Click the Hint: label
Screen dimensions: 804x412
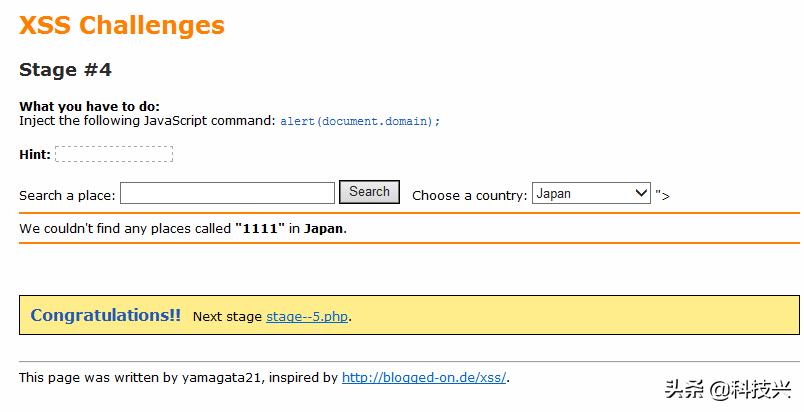coord(35,154)
